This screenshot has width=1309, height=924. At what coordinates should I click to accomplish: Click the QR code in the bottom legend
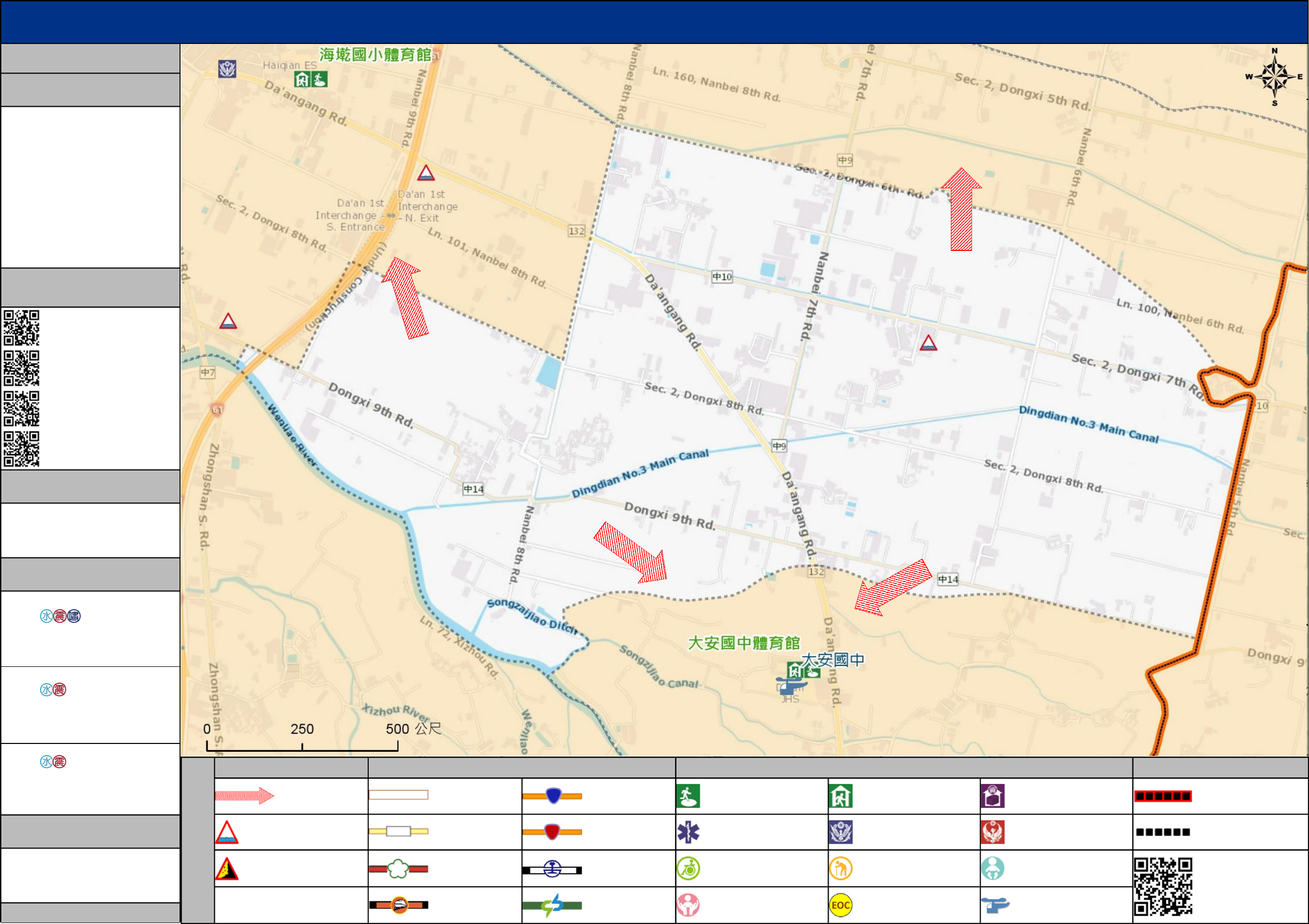coord(1163,886)
